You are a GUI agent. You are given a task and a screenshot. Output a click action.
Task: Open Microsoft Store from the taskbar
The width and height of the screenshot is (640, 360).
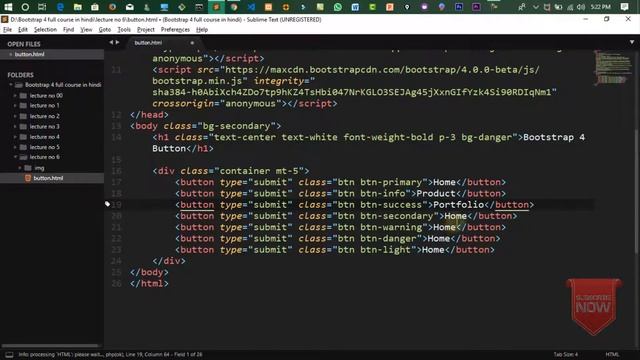95,7
